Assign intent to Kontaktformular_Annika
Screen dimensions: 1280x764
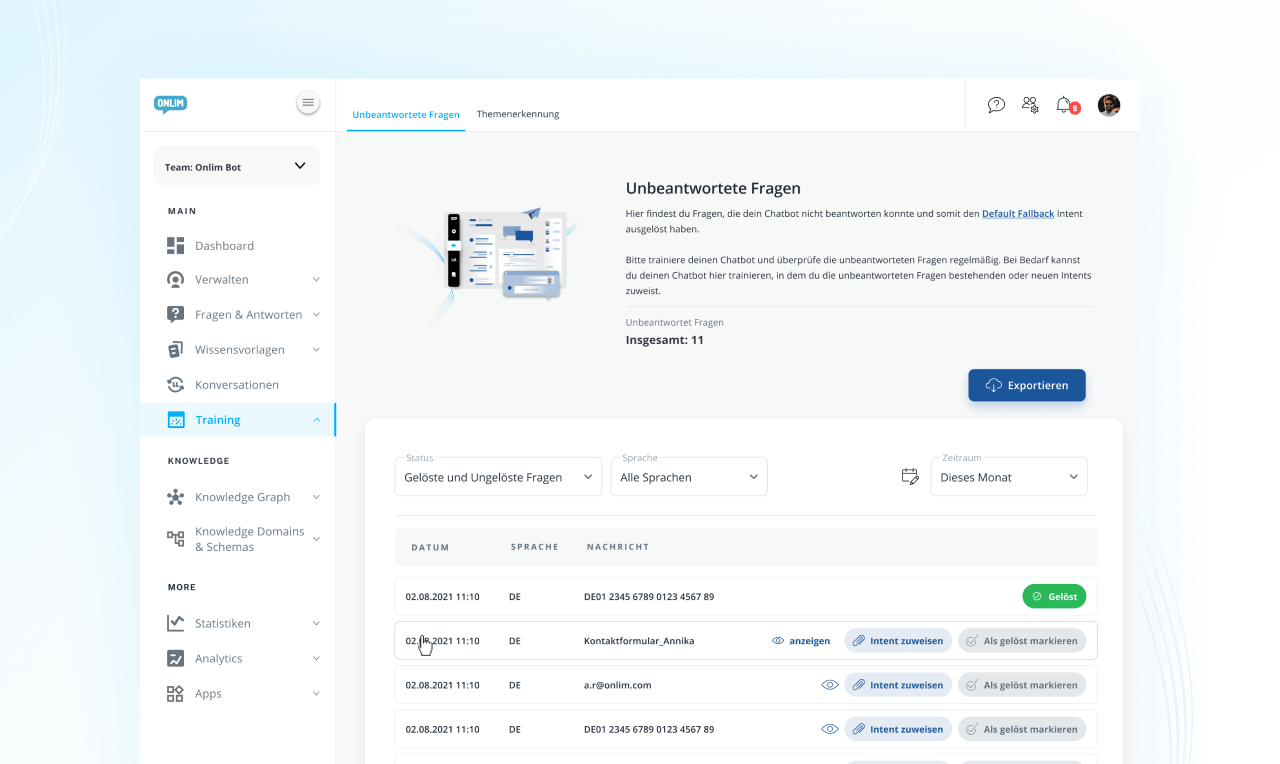point(898,641)
